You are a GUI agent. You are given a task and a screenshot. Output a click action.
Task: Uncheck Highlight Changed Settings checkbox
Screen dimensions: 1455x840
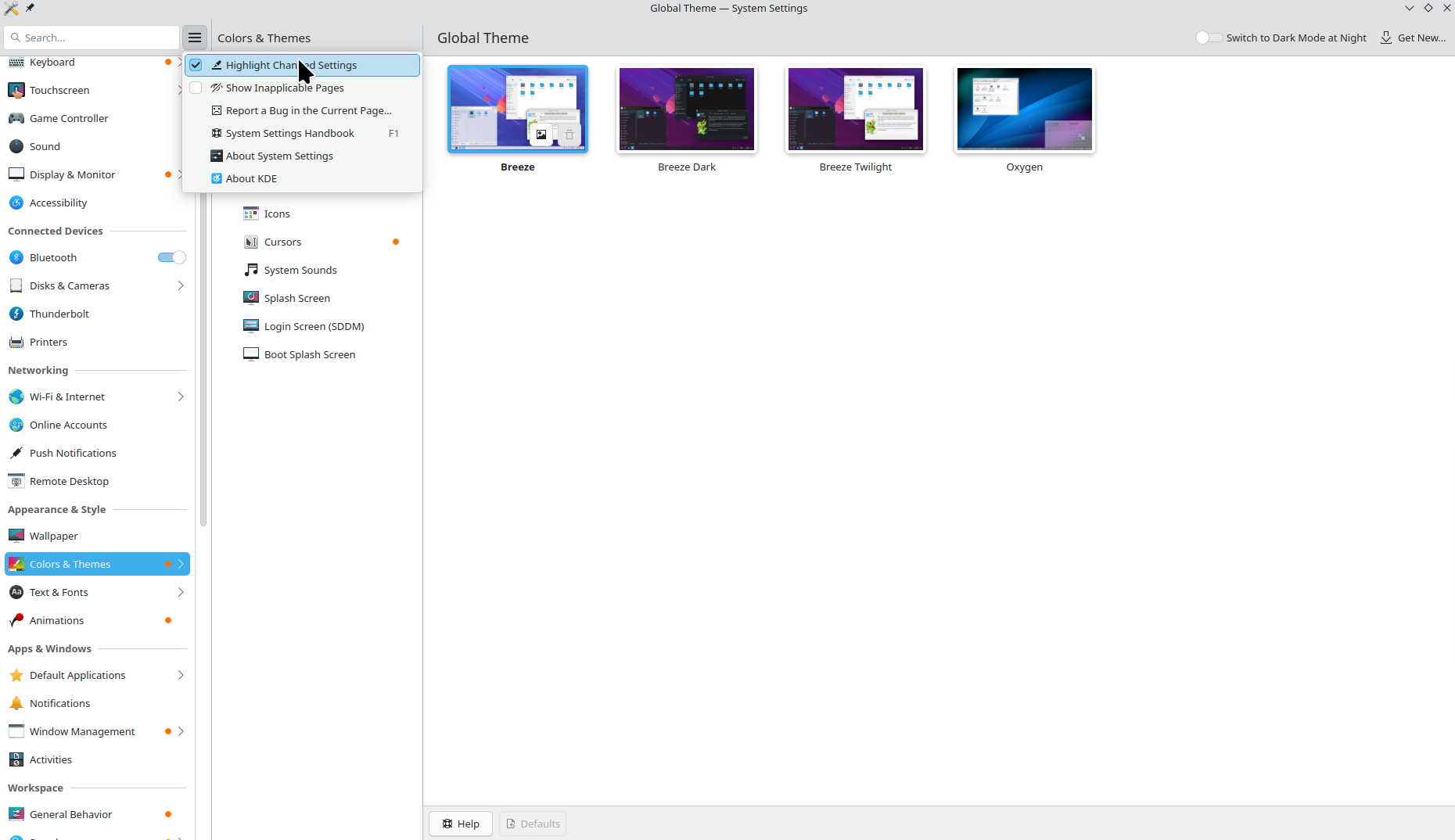(x=196, y=65)
